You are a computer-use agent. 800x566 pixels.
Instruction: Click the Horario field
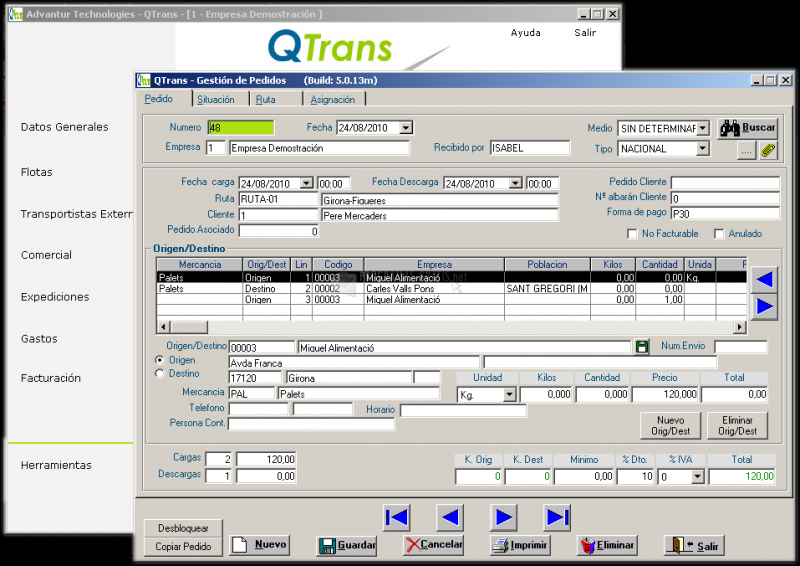pos(463,410)
